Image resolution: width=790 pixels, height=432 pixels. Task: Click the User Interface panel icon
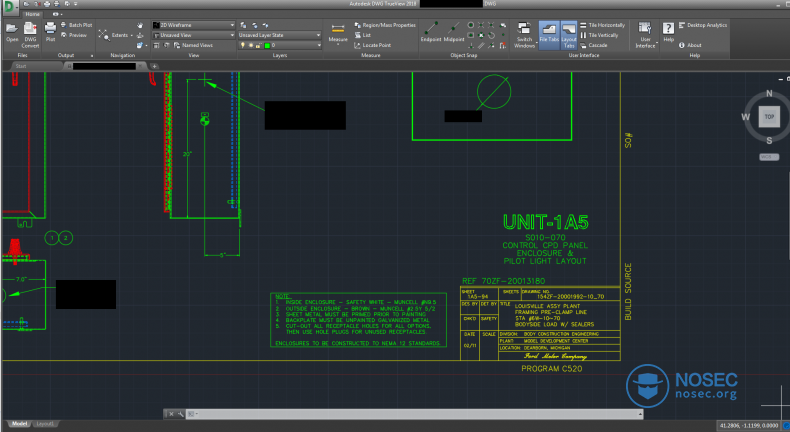645,28
